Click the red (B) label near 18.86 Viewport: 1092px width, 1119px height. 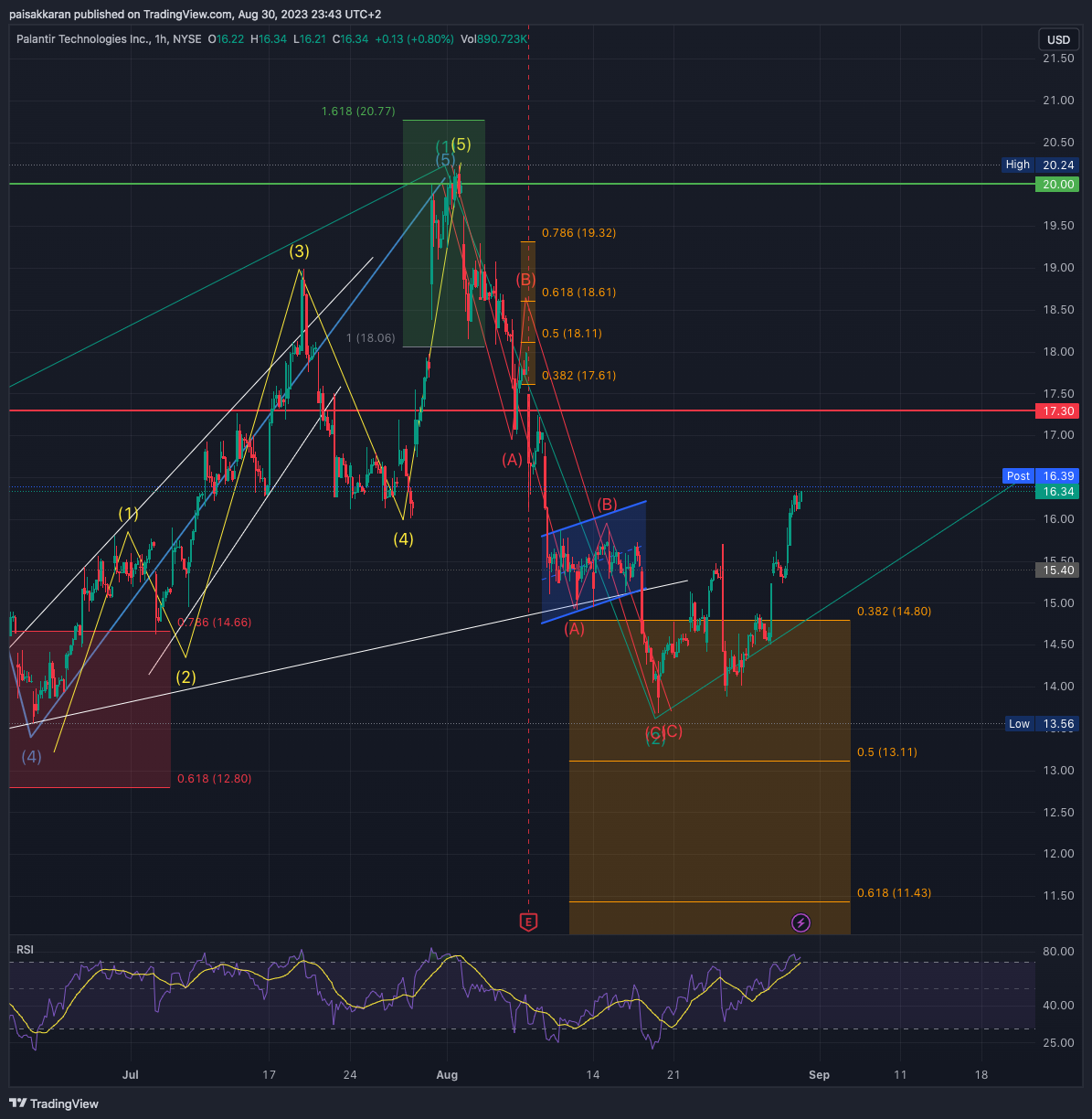point(525,280)
